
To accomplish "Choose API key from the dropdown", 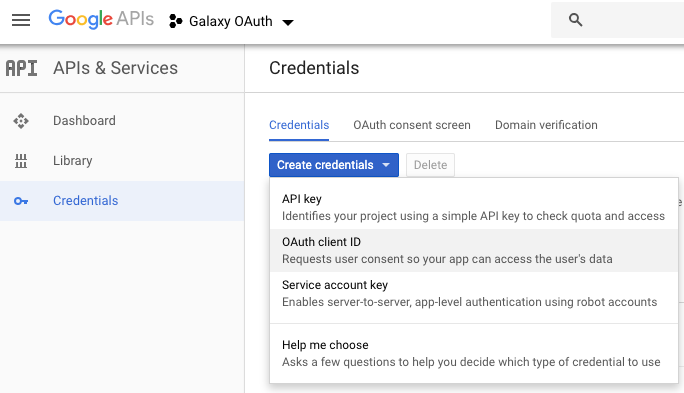I will coord(474,208).
